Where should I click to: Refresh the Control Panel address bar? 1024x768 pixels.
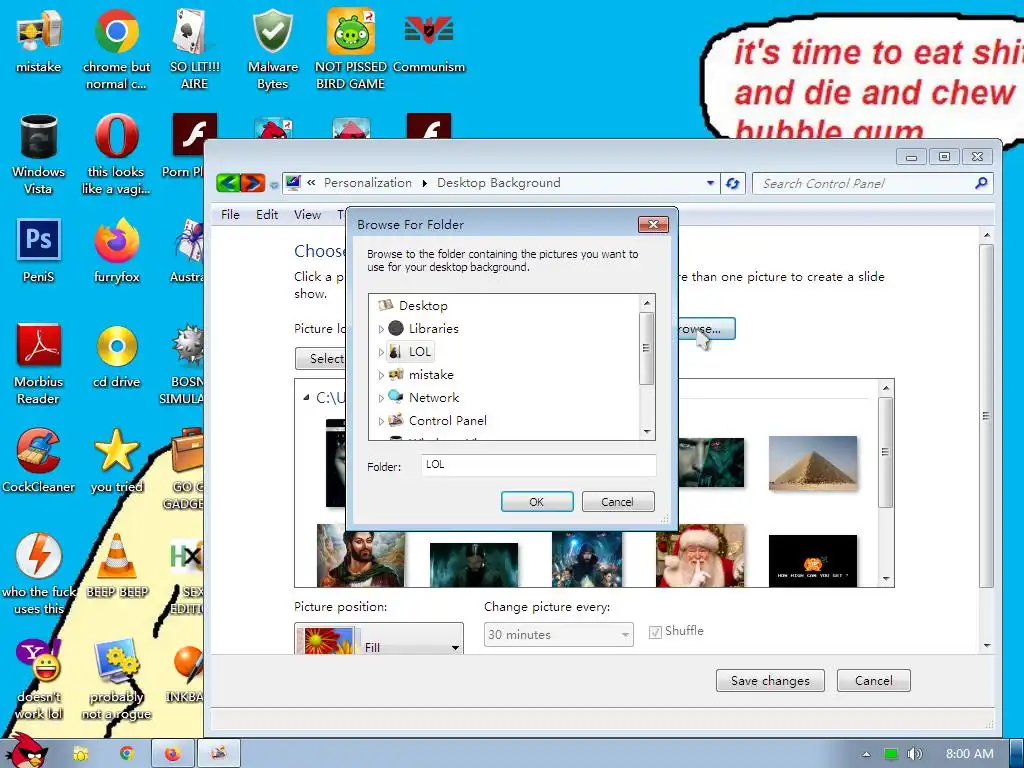733,184
